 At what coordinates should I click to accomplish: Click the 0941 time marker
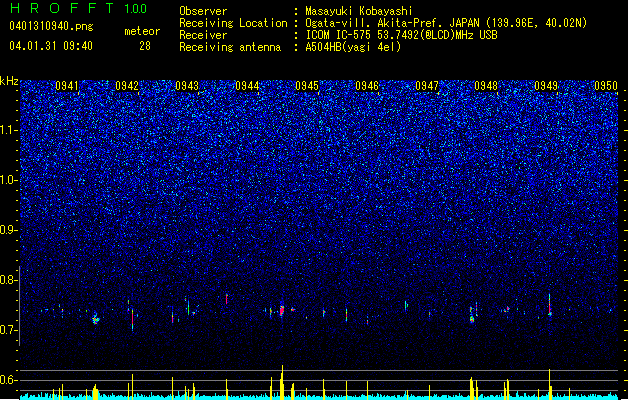coord(67,86)
